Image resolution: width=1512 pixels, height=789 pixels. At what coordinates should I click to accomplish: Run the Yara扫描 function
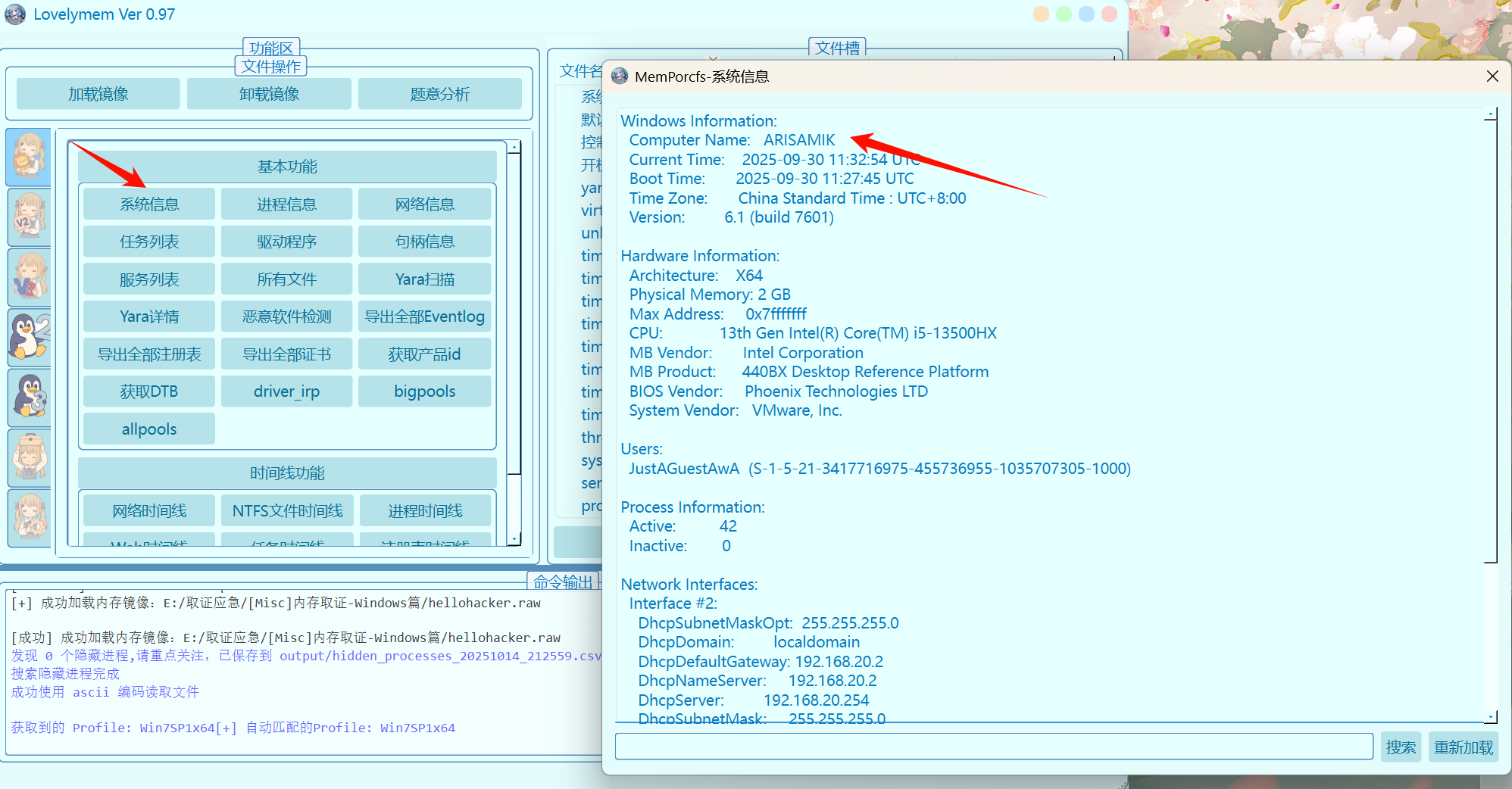pyautogui.click(x=424, y=279)
